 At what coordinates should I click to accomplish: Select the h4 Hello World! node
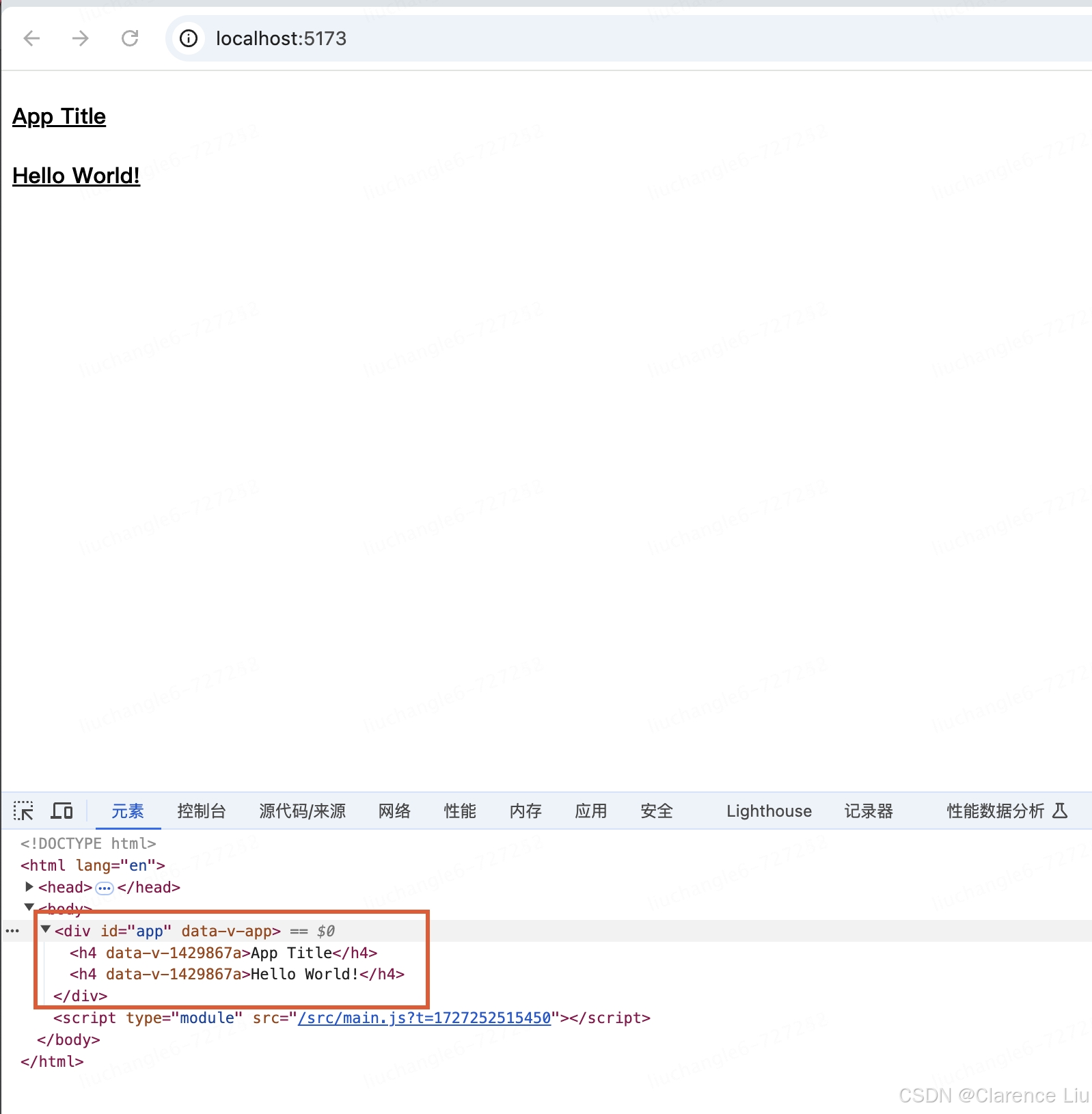[x=237, y=974]
